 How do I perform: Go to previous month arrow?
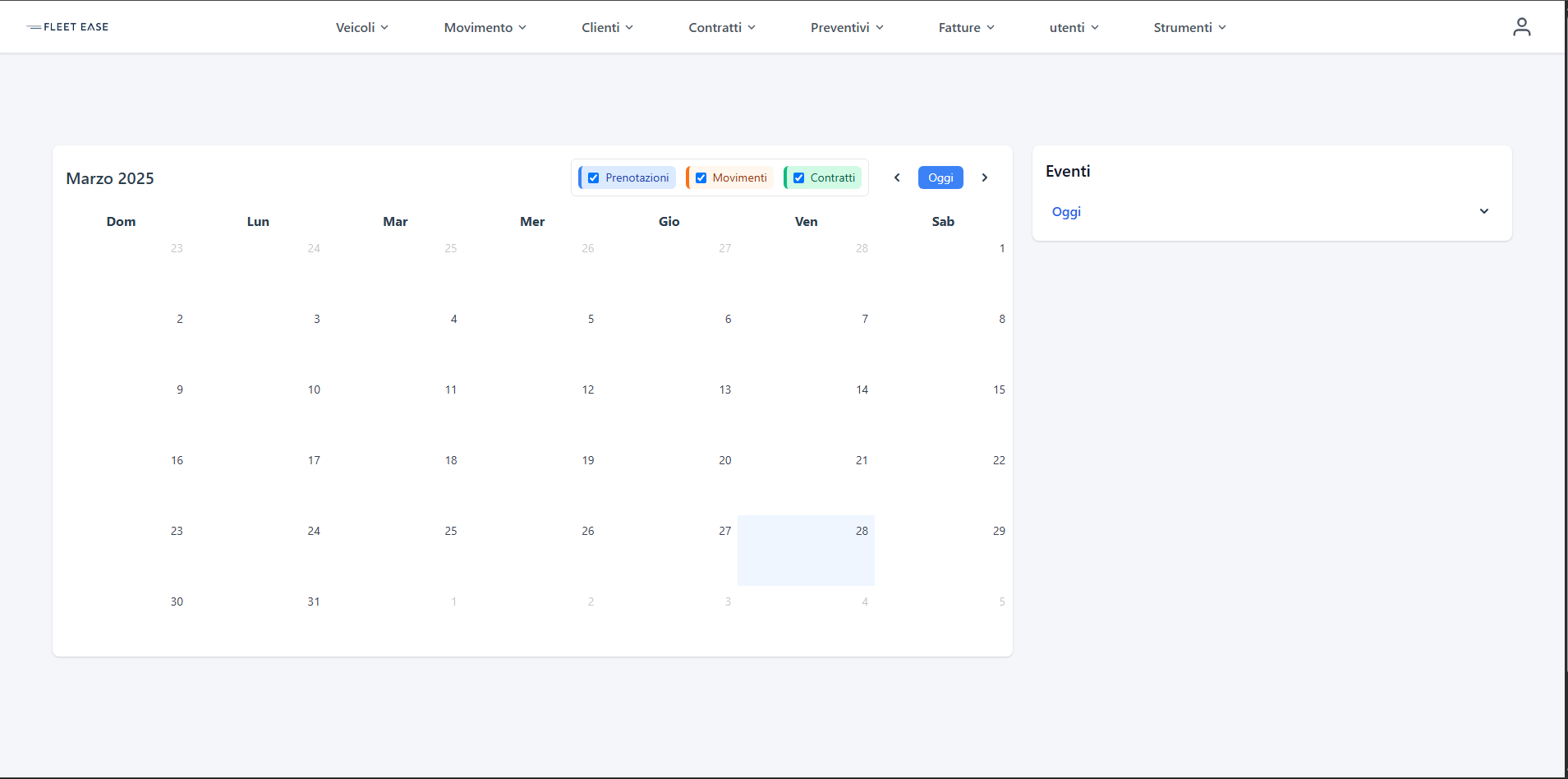[x=897, y=177]
